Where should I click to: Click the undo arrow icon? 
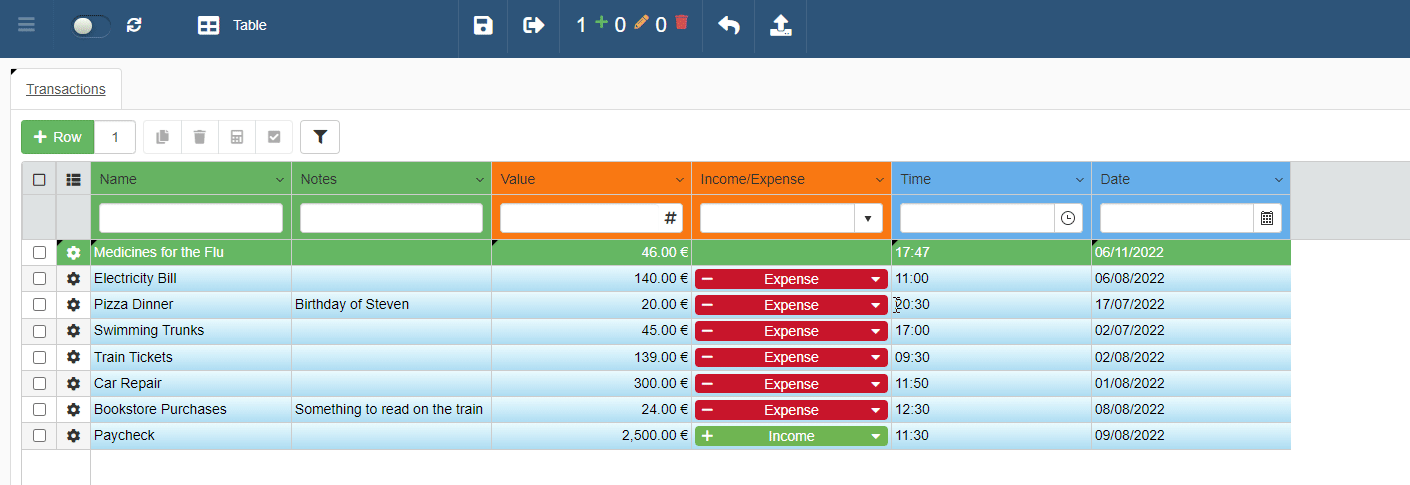(729, 26)
